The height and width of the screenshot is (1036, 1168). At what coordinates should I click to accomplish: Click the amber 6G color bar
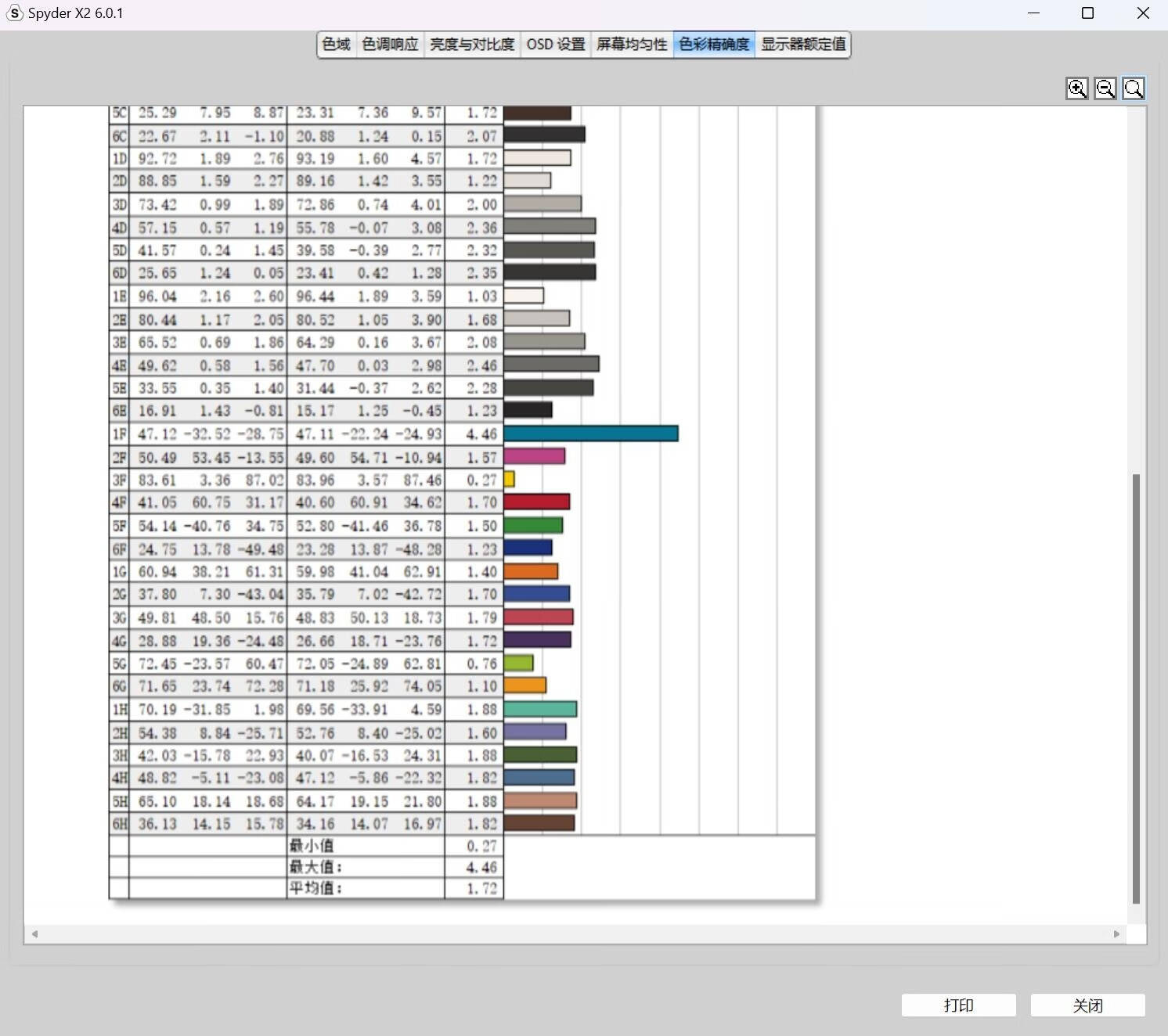coord(525,685)
